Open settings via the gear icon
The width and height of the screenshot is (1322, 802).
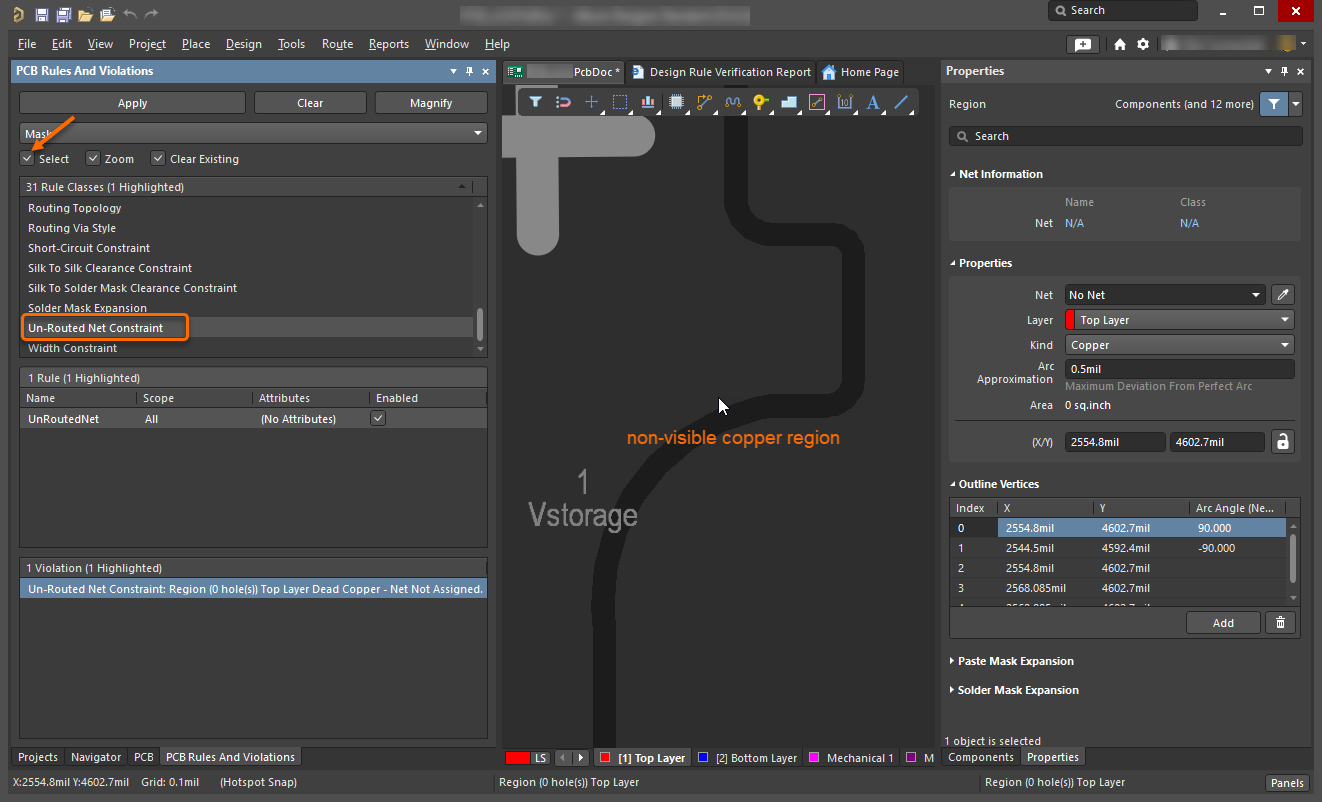1143,44
